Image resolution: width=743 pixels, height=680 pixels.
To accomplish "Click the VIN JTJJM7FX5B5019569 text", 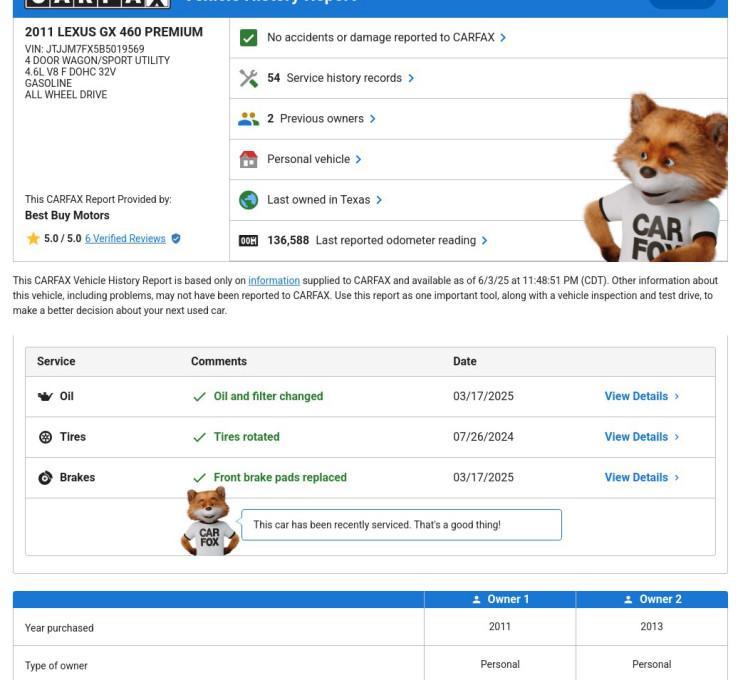I will tap(84, 49).
